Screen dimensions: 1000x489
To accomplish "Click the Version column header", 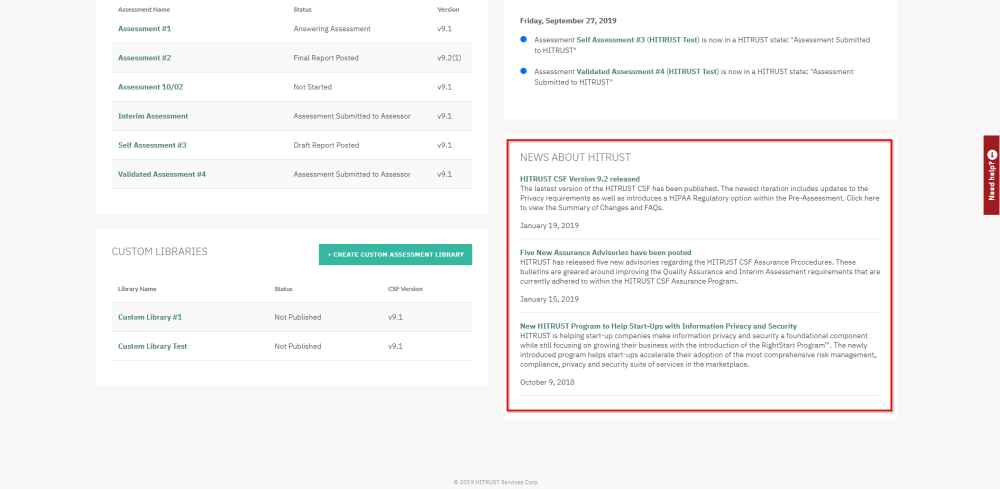I will pos(448,10).
